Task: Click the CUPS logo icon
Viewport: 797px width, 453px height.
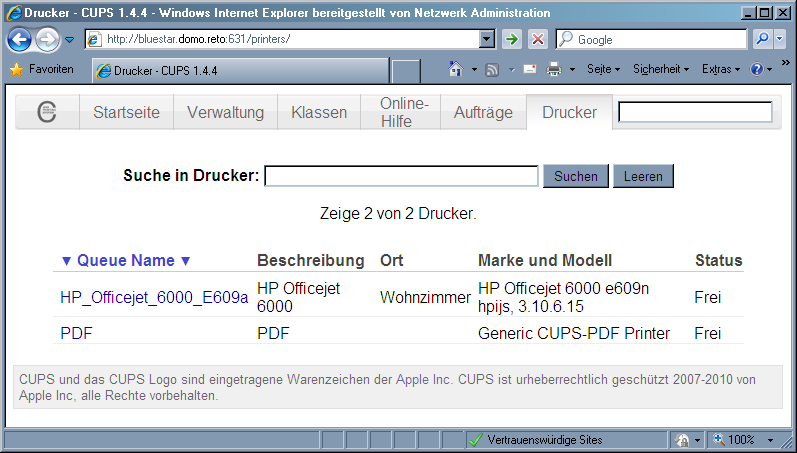Action: (x=47, y=112)
